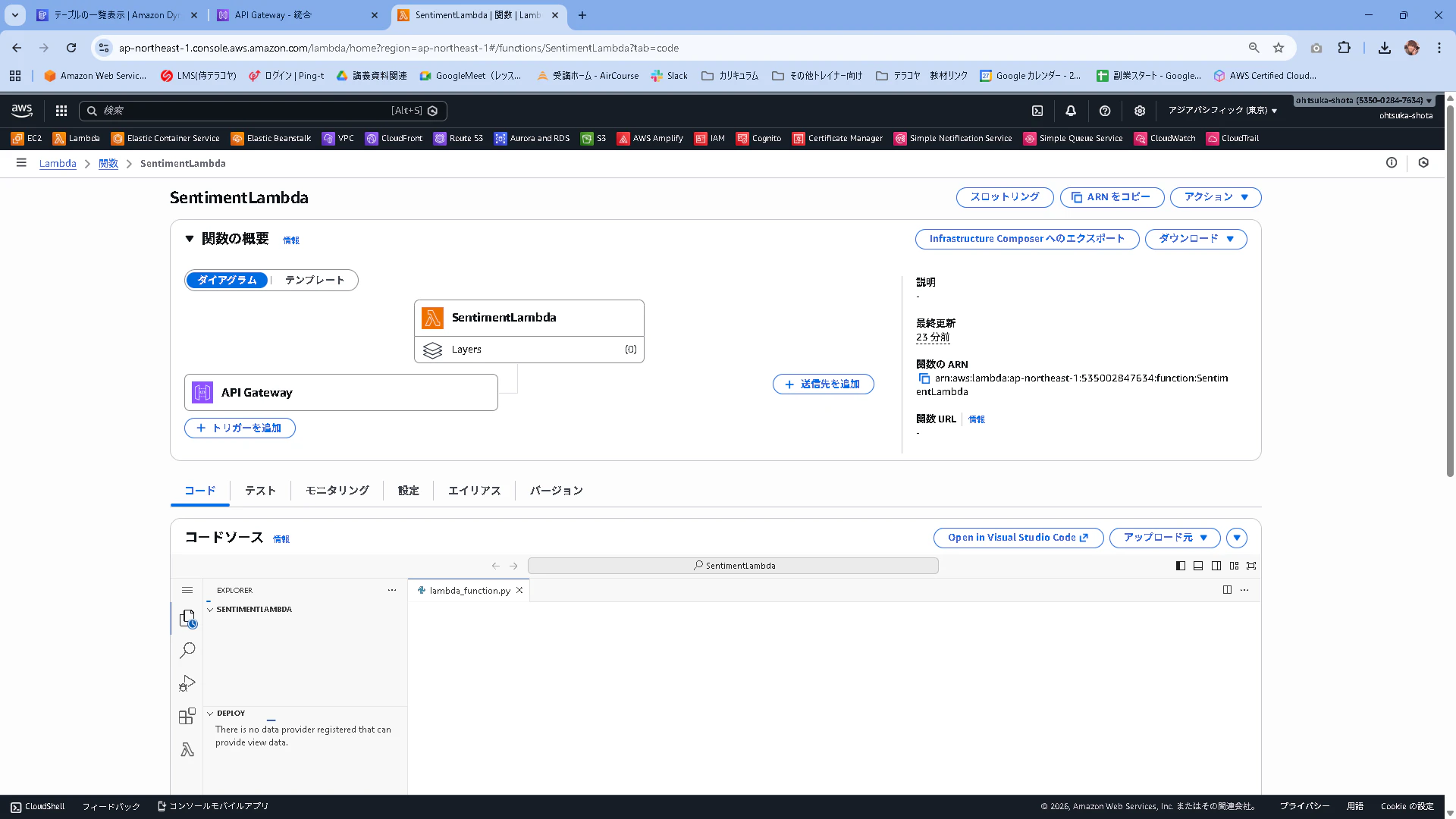Open the AWS Lambda view in the activity bar
This screenshot has width=1456, height=819.
coord(187,750)
